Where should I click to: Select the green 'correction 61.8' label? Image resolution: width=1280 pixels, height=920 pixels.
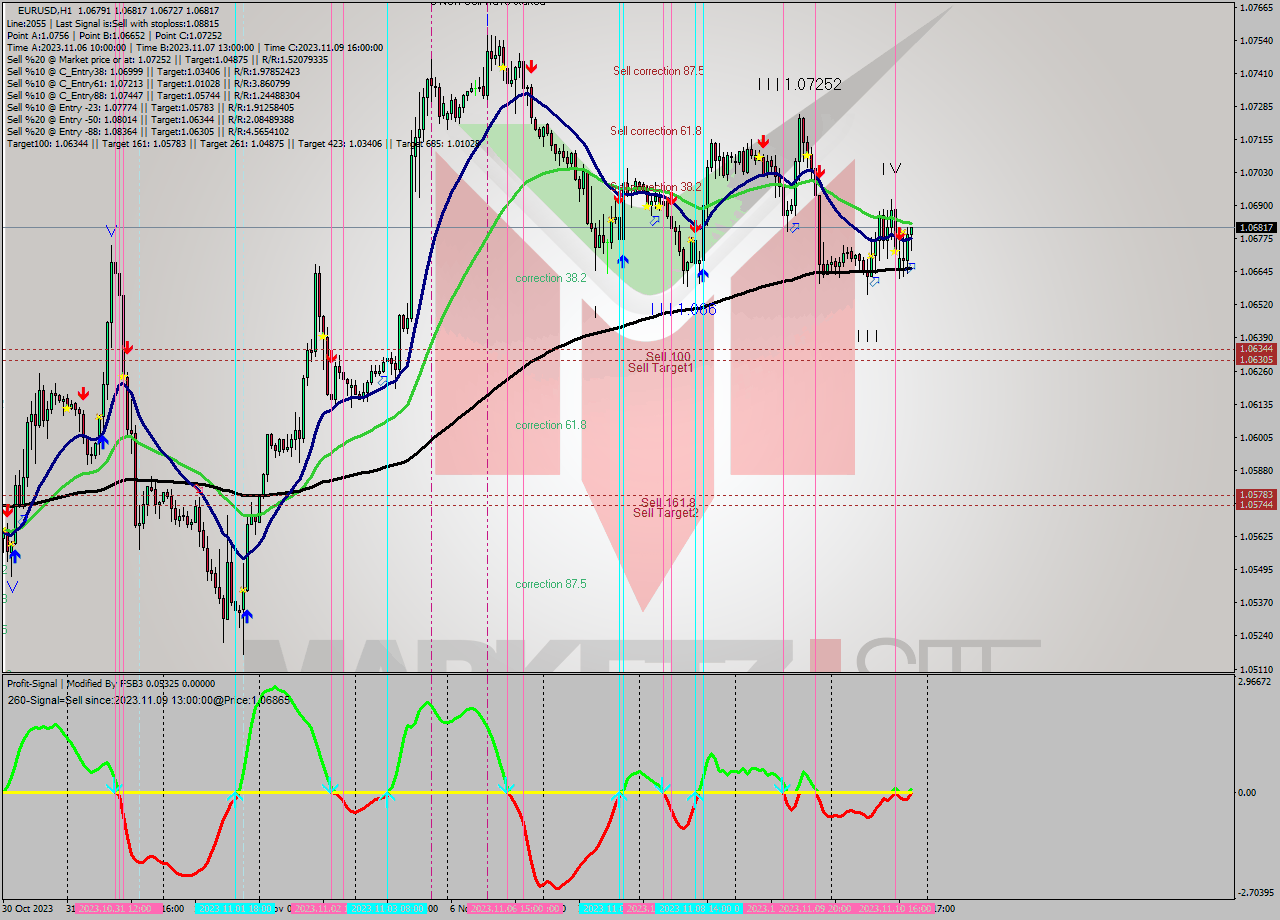pos(551,425)
